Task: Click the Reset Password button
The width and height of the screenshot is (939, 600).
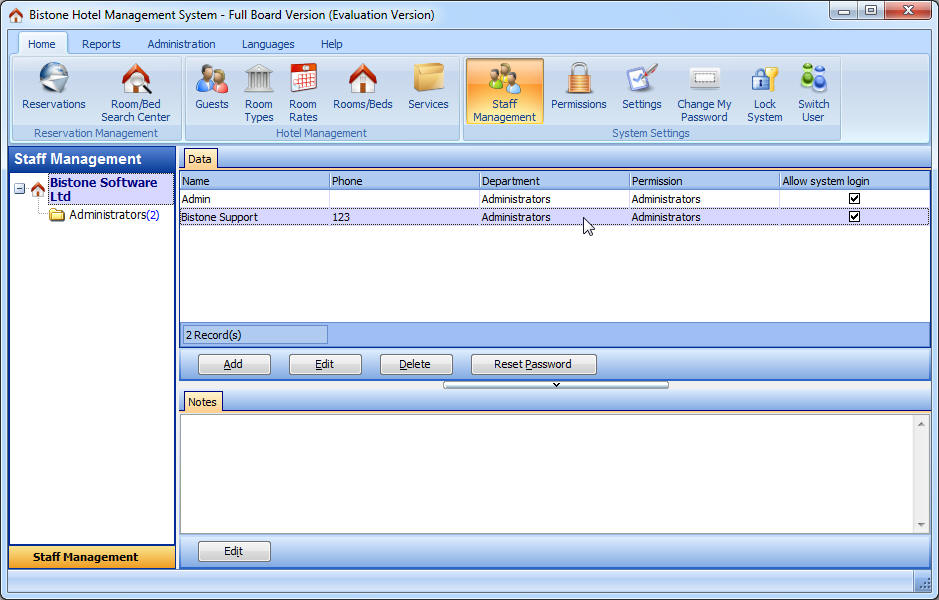Action: click(533, 365)
